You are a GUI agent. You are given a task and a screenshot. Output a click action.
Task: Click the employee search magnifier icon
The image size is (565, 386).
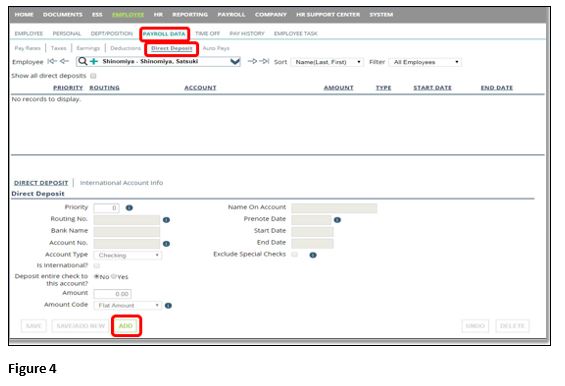[x=83, y=61]
